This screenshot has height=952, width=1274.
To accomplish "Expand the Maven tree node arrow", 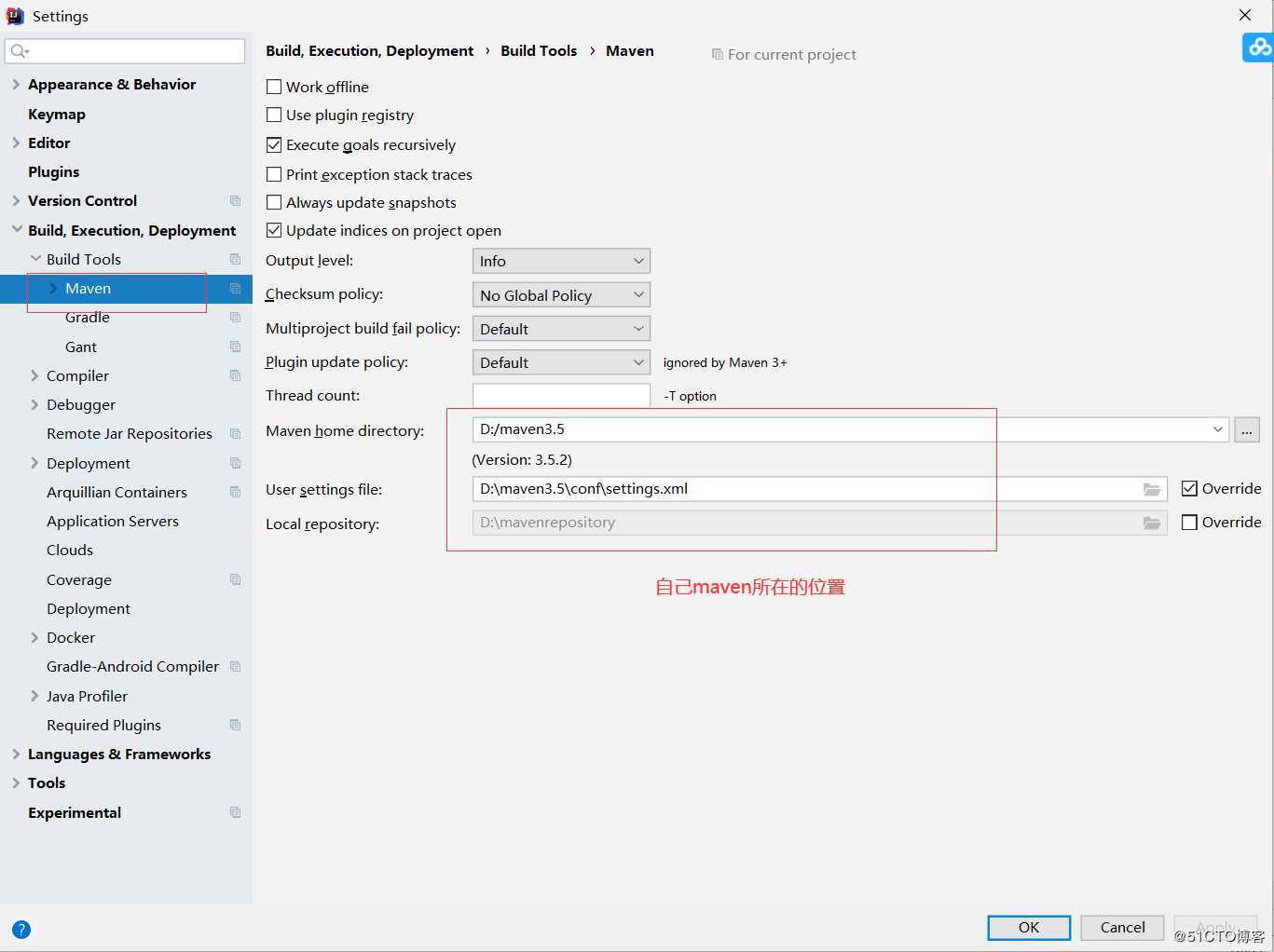I will (53, 289).
